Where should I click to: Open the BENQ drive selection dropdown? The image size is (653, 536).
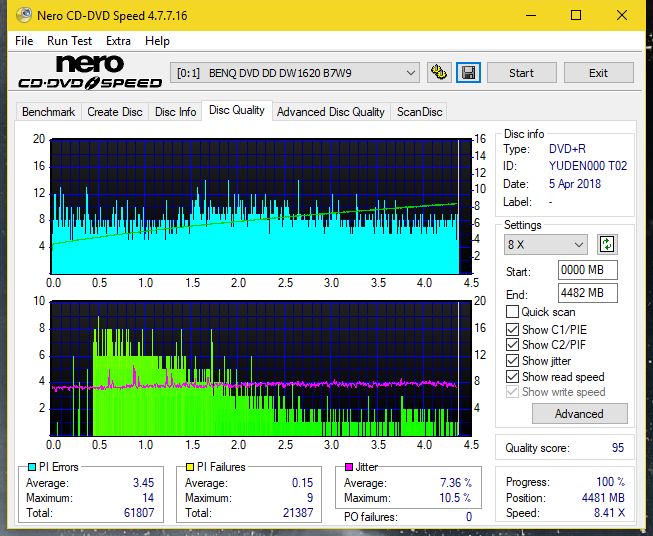(295, 73)
